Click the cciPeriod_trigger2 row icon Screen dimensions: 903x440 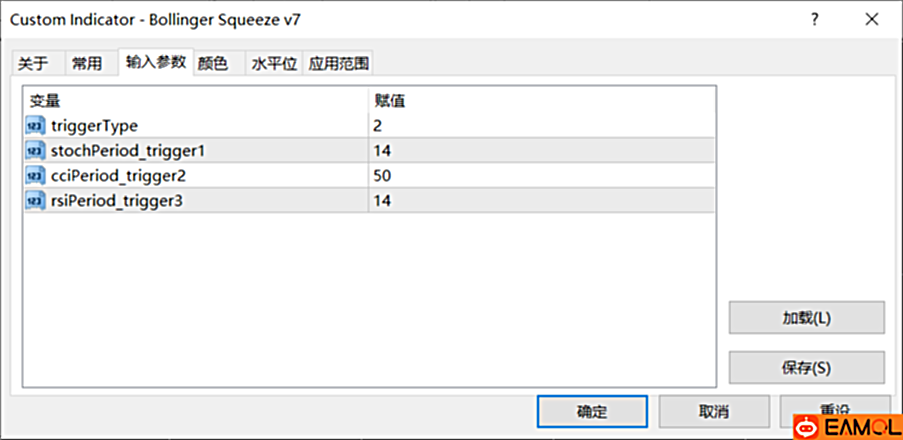pyautogui.click(x=35, y=176)
